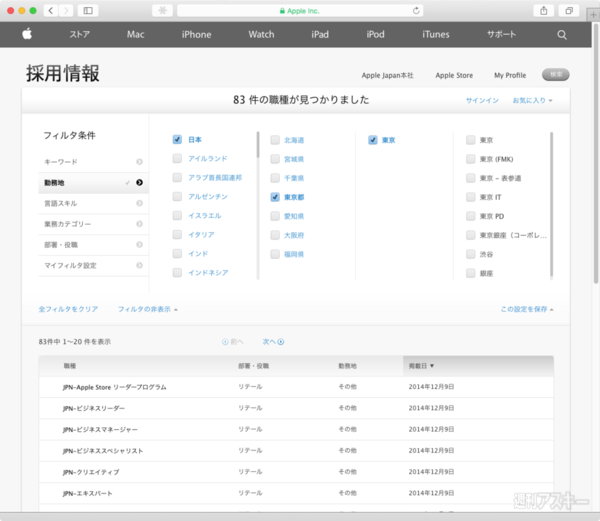Uncheck the 日本 country checkbox

coord(177,140)
